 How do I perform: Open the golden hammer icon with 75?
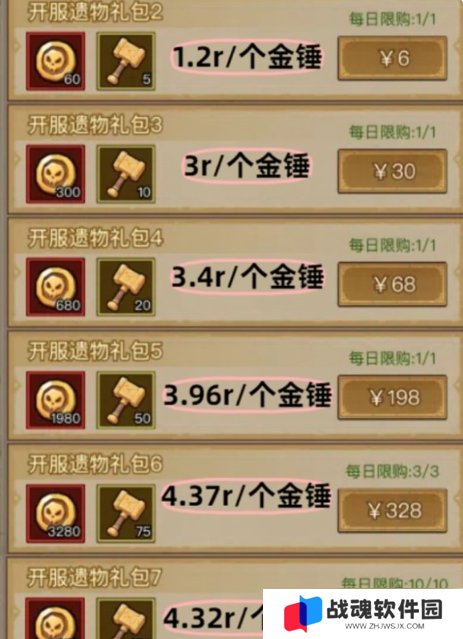pyautogui.click(x=126, y=513)
